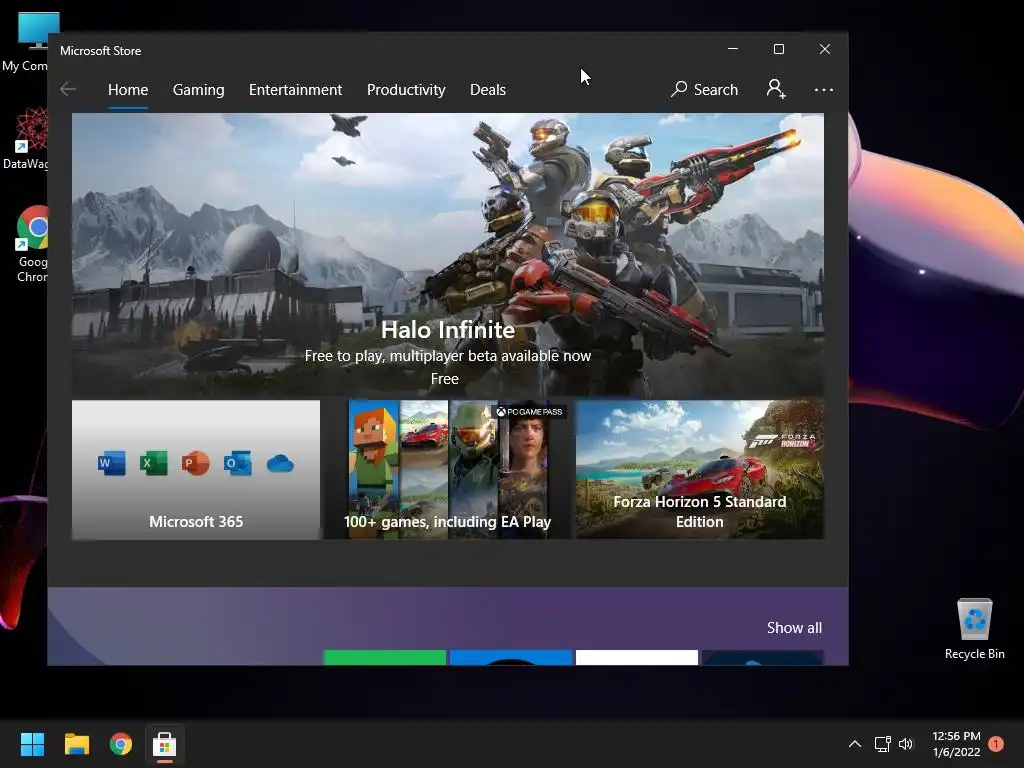Open the See more three-dots menu

click(824, 89)
